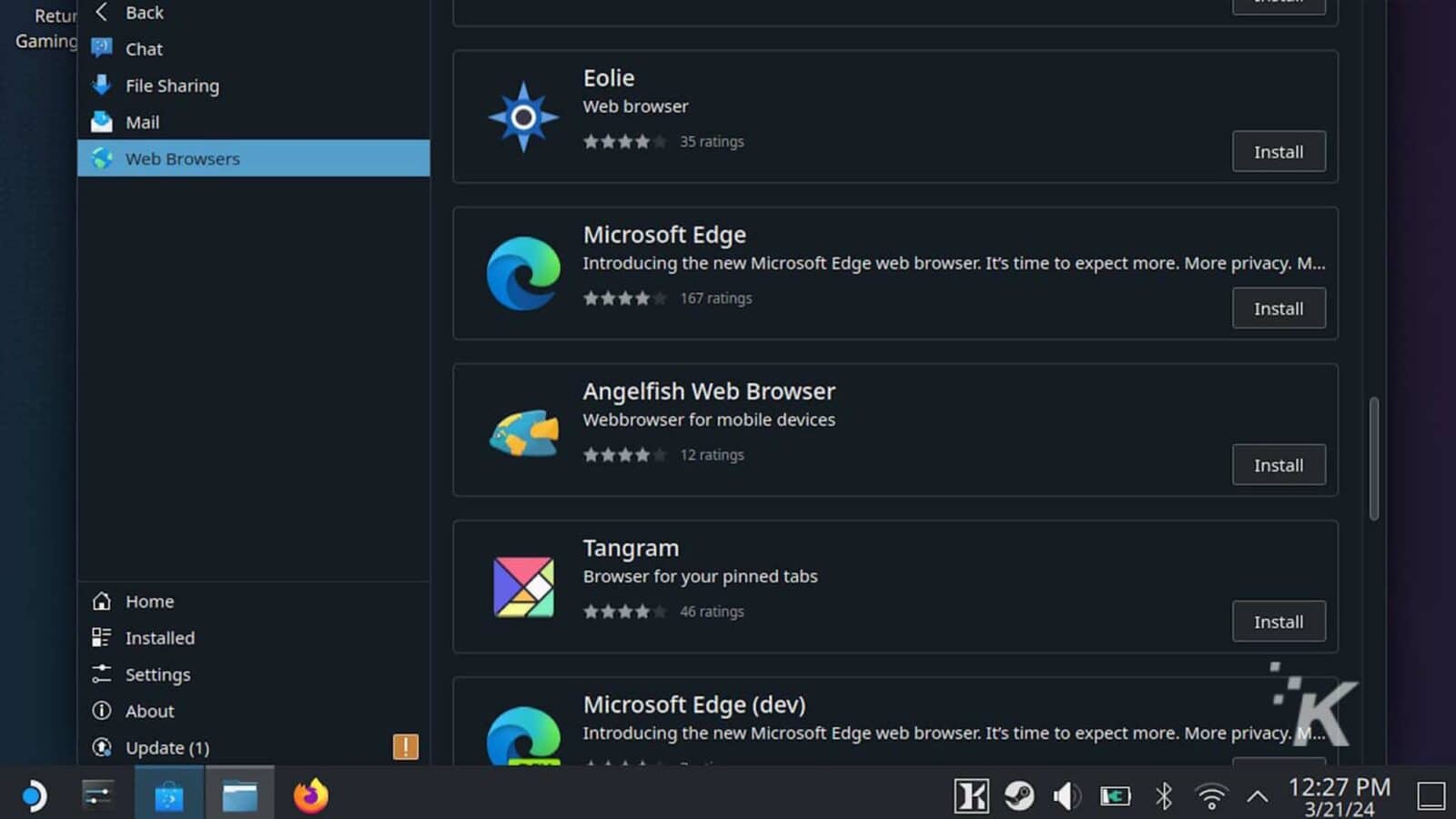The width and height of the screenshot is (1456, 819).
Task: Open the Eolie compass app icon
Action: pos(523,117)
